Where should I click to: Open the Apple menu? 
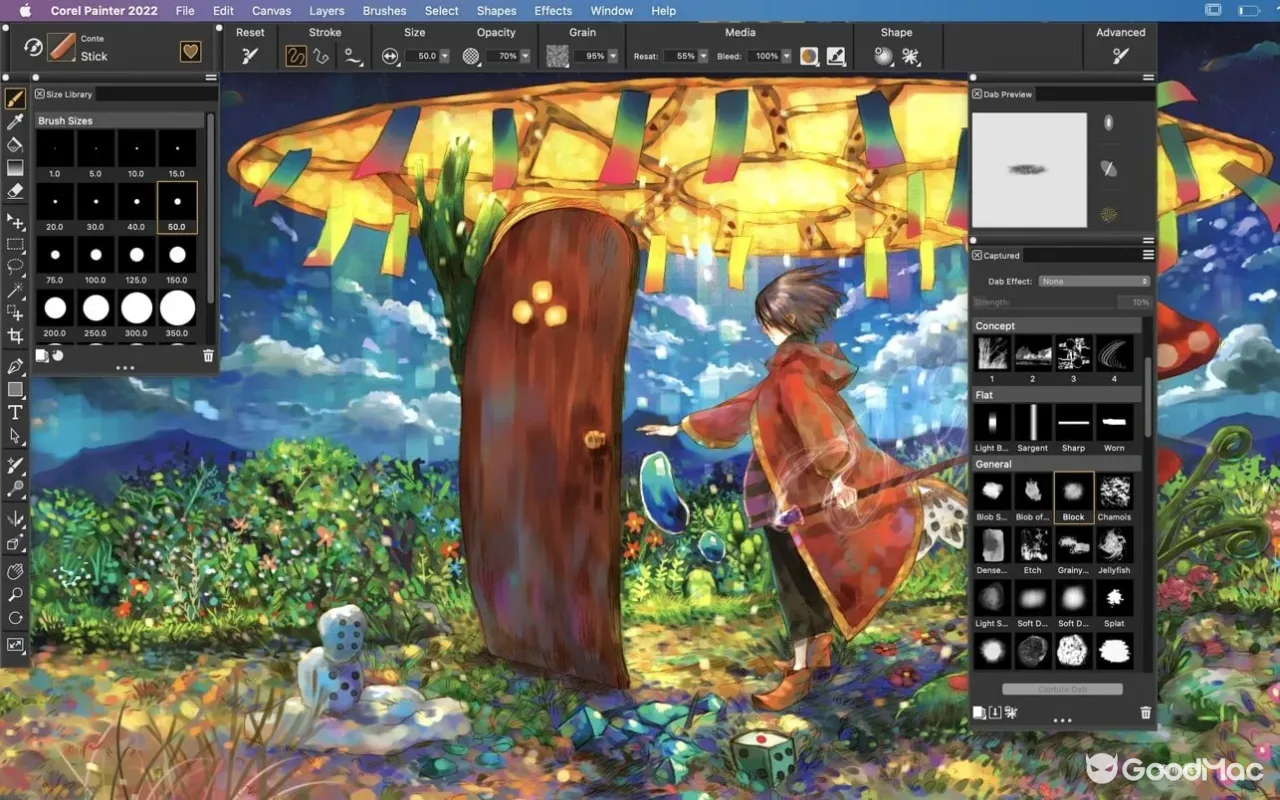point(26,11)
